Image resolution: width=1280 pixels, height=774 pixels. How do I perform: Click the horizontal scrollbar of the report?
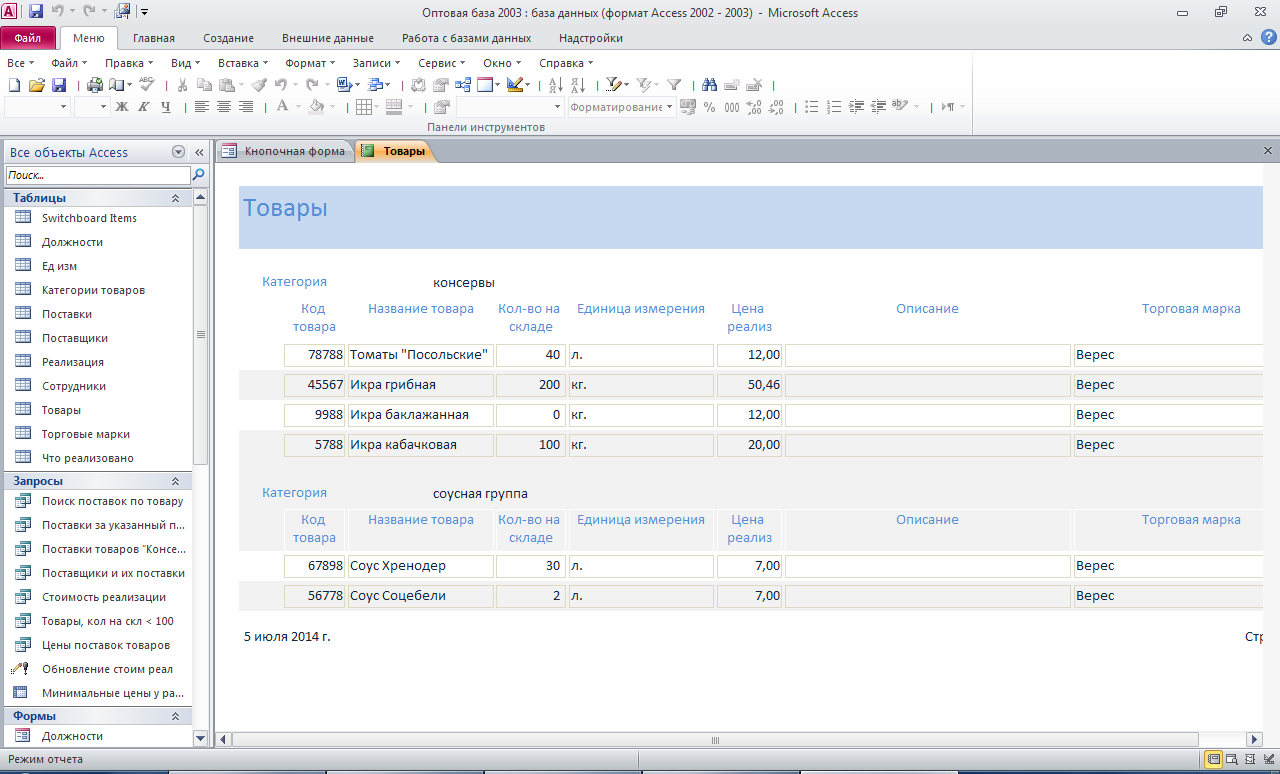(x=715, y=740)
